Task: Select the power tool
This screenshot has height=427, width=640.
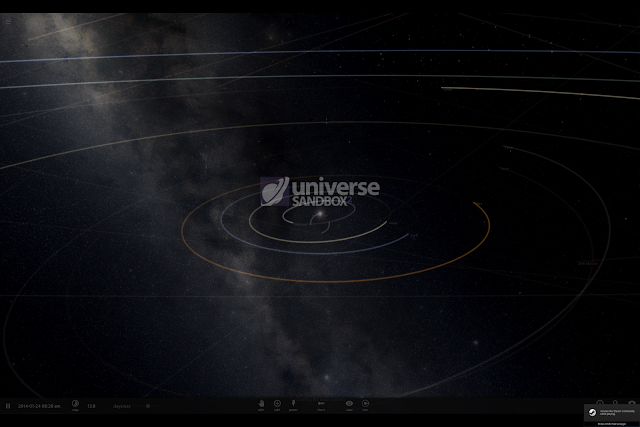Action: [293, 405]
